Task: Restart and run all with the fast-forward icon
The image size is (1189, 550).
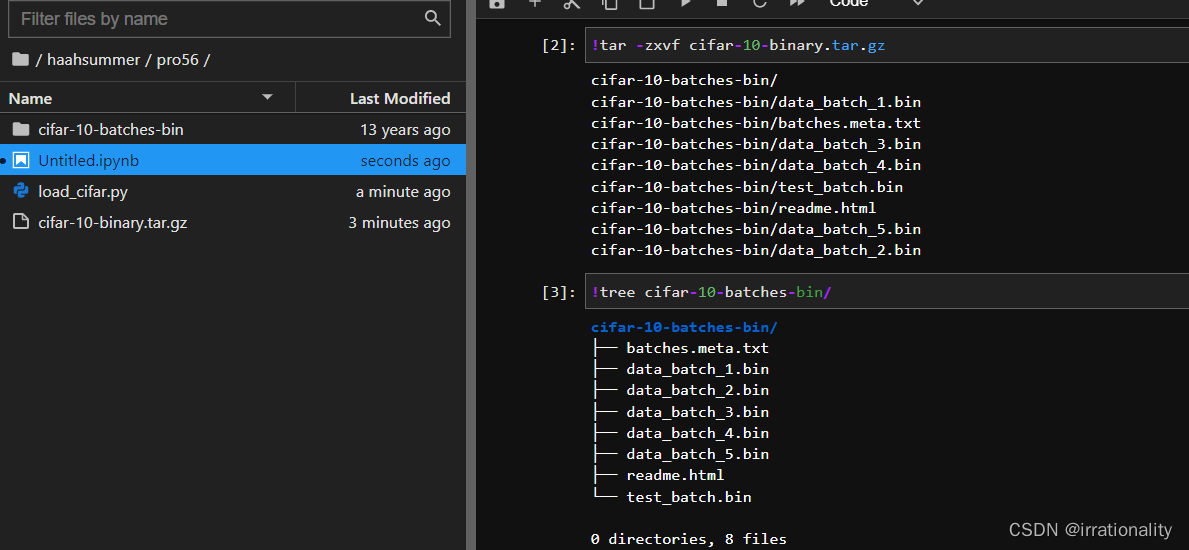Action: click(797, 3)
